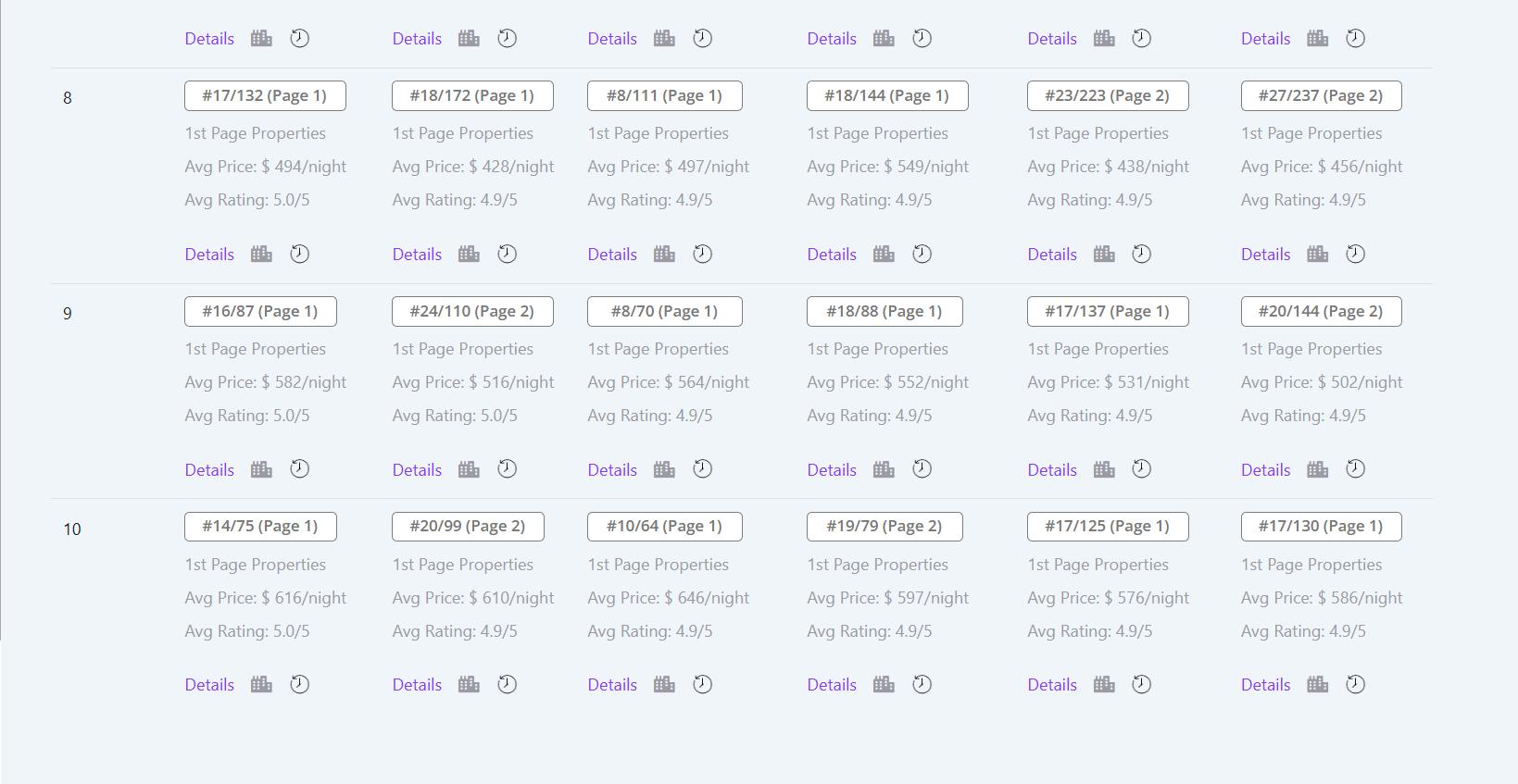Select the #20/99 (Page 2) rank badge
1518x784 pixels.
(468, 526)
